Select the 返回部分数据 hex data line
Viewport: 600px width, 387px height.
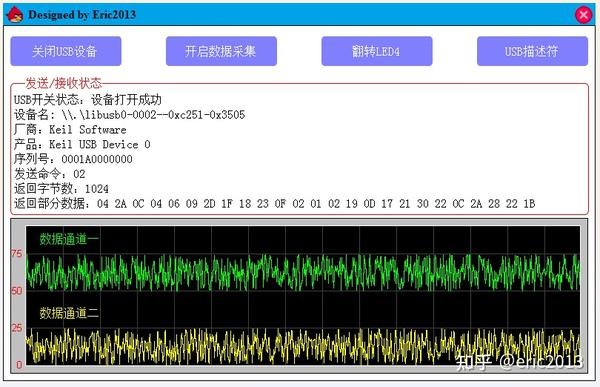coord(274,204)
